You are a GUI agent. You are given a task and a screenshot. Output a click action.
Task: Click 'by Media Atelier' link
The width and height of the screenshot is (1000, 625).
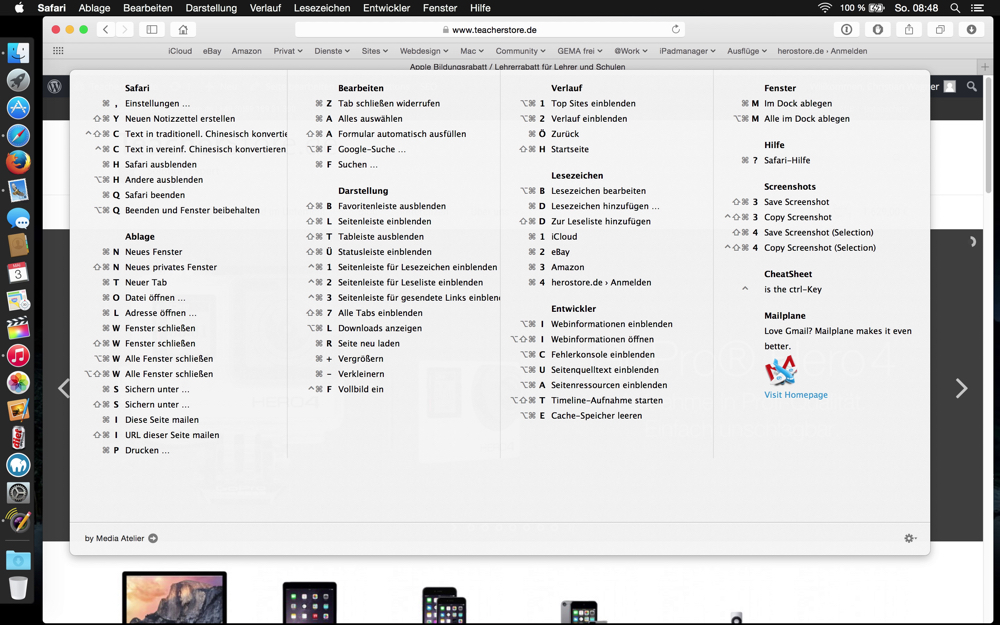point(114,538)
